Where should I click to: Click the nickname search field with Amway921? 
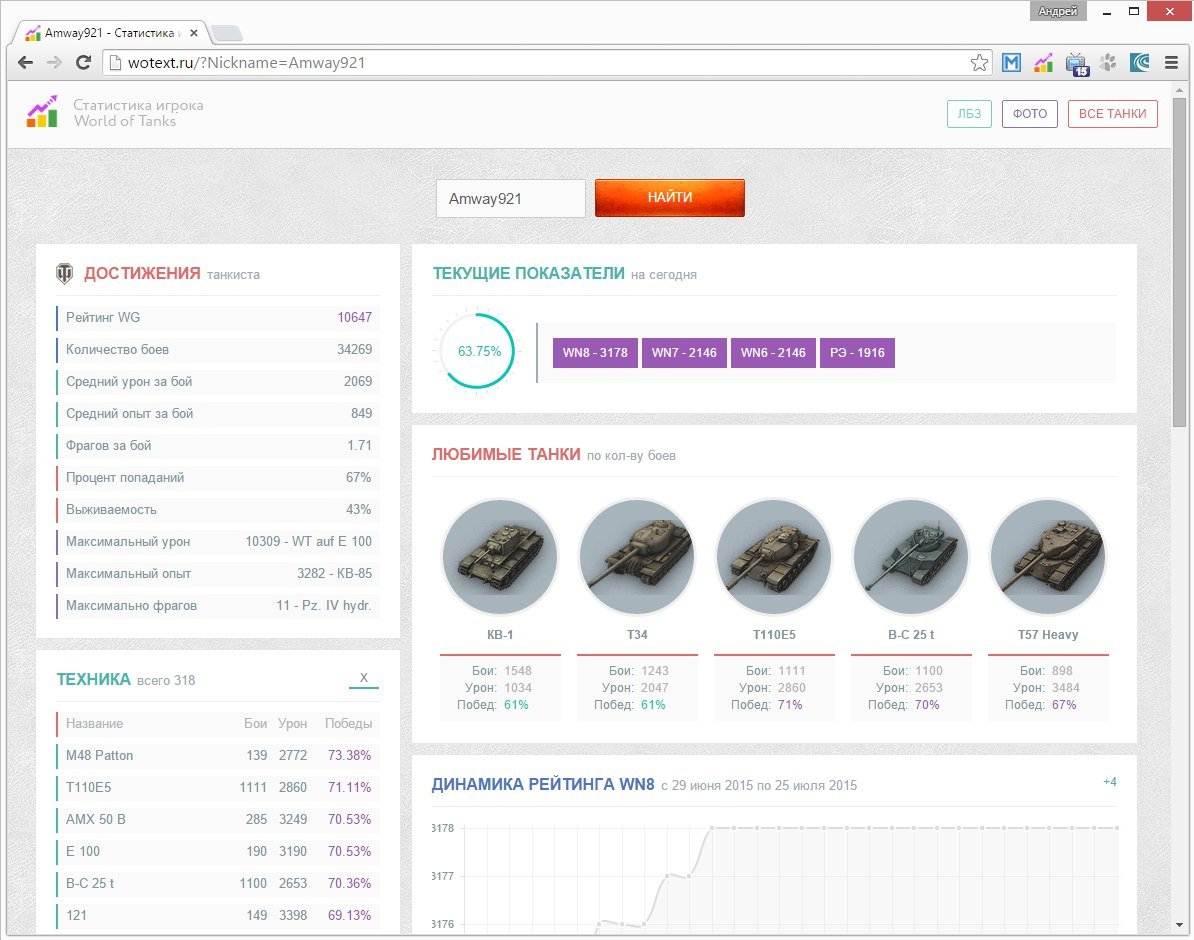[x=511, y=199]
